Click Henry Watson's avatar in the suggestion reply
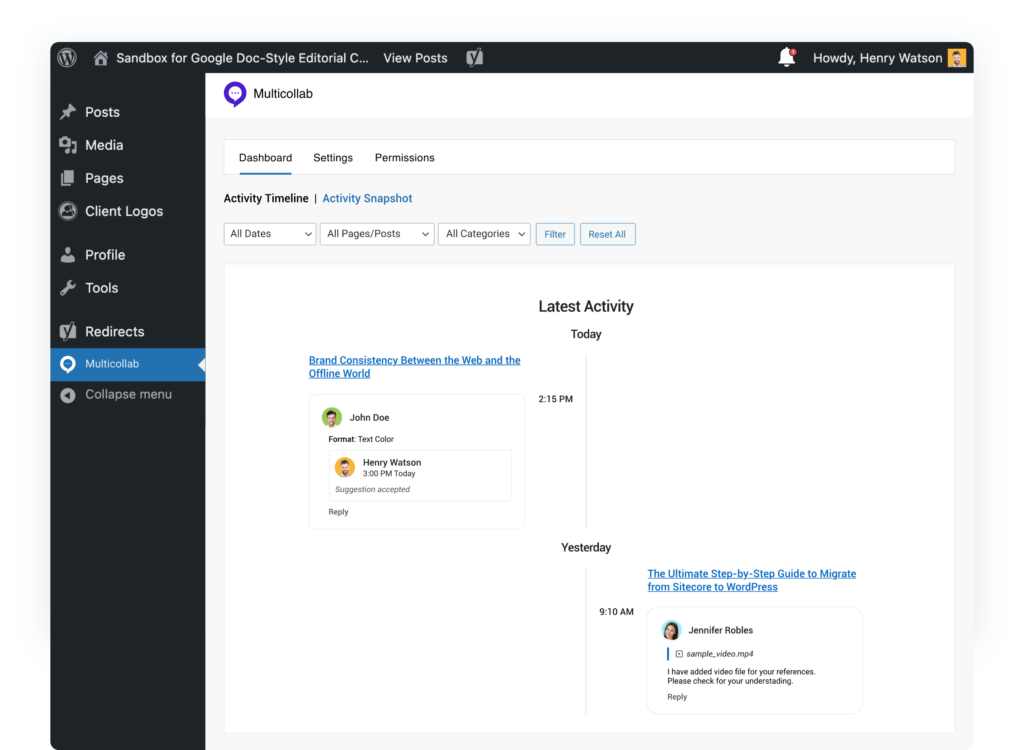The image size is (1024, 750). tap(345, 467)
